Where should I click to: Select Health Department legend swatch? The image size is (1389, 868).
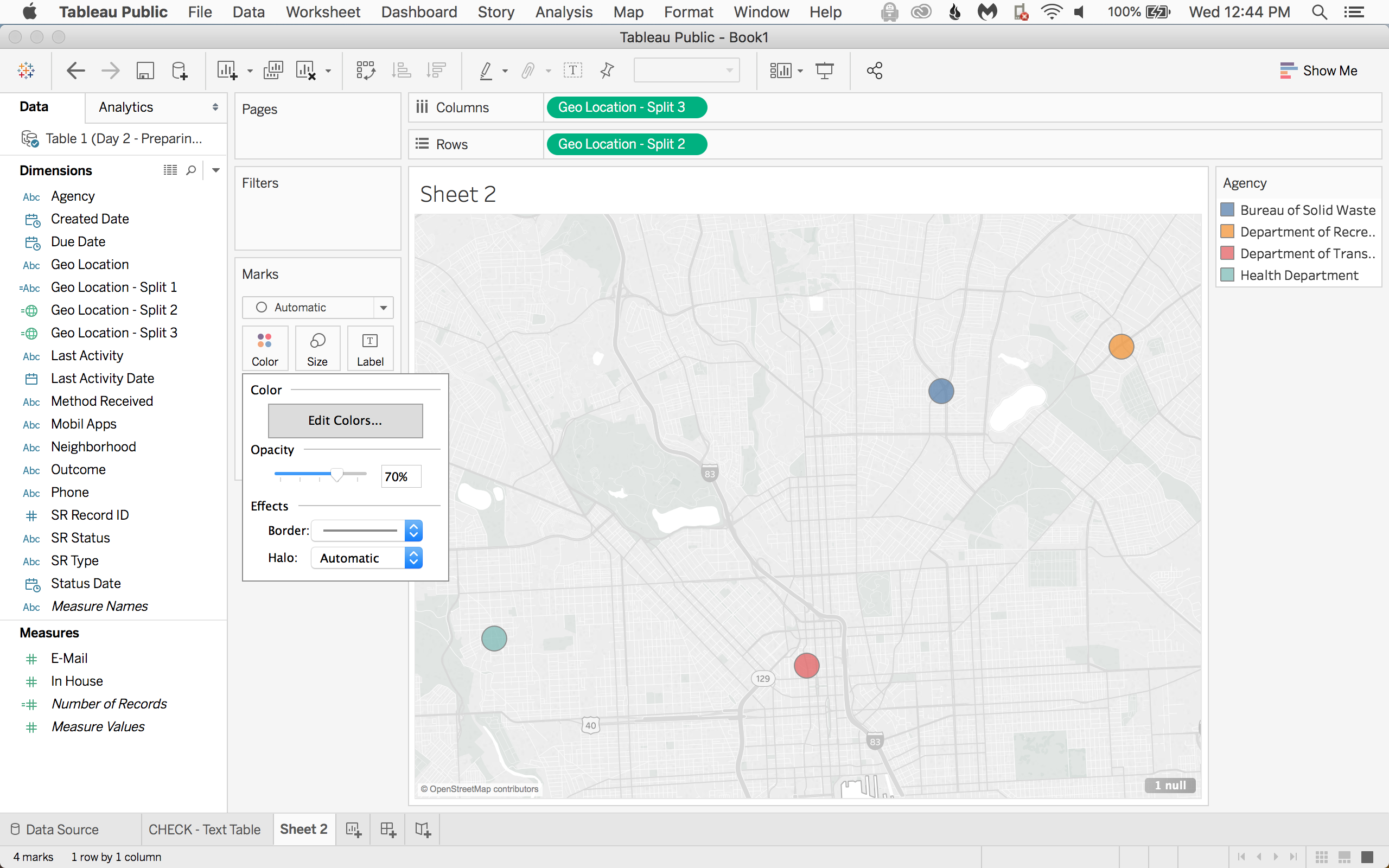click(x=1227, y=275)
